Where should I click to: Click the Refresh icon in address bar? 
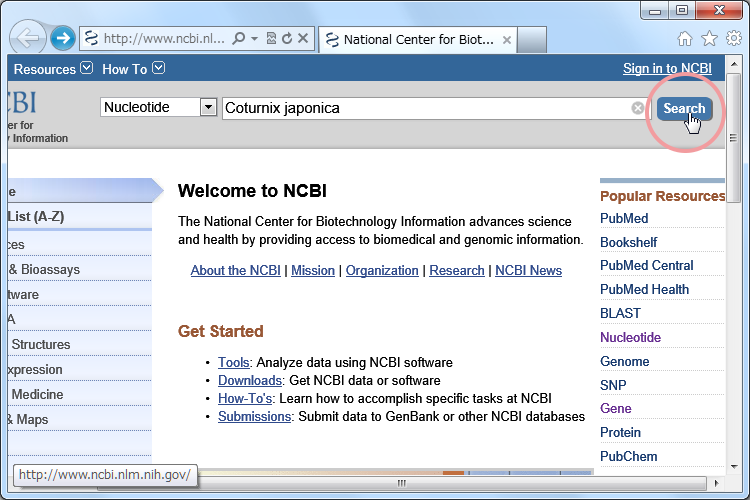287,38
